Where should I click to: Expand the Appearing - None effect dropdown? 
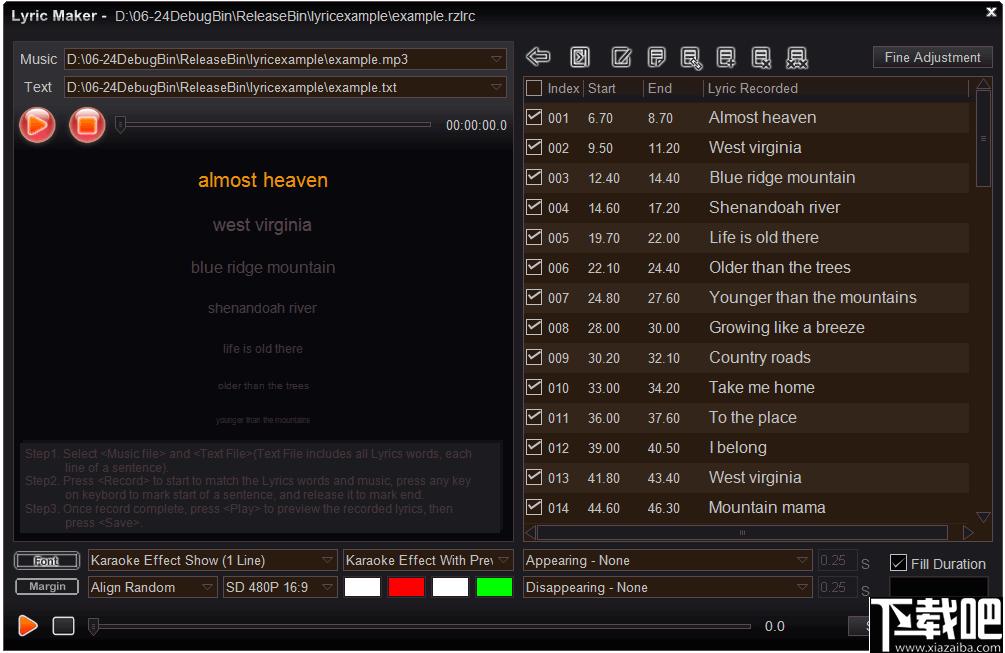point(803,560)
